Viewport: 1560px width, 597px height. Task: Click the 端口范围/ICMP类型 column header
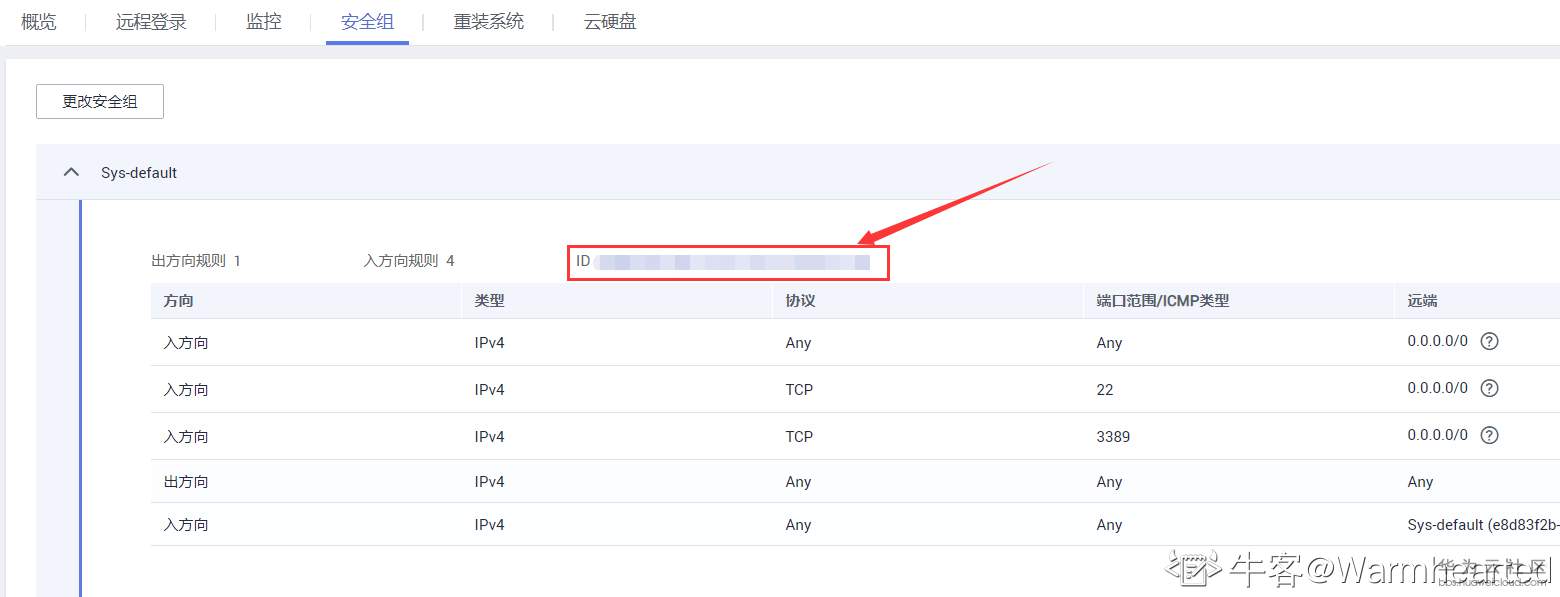click(1162, 301)
